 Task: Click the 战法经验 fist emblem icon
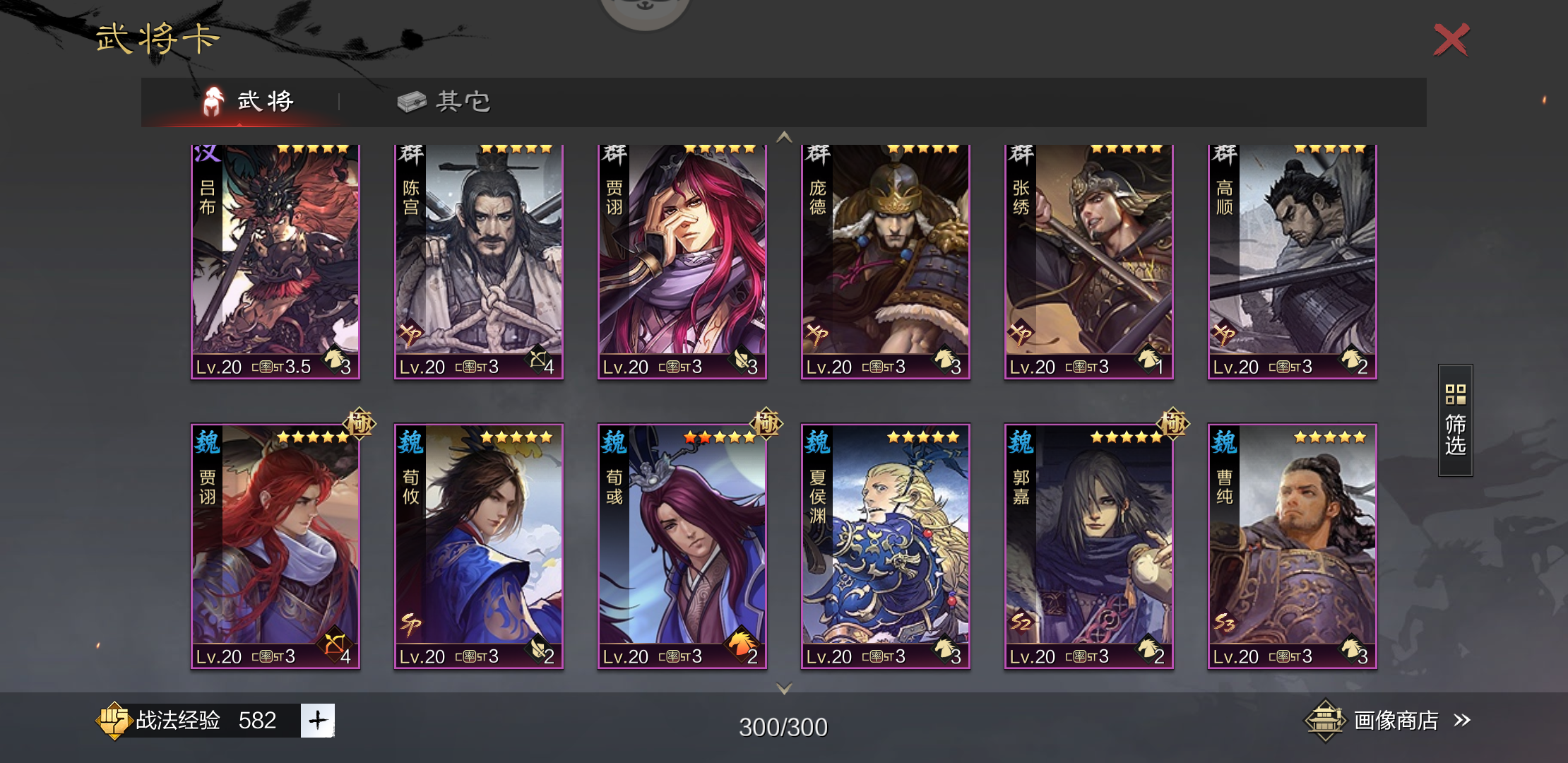(114, 720)
